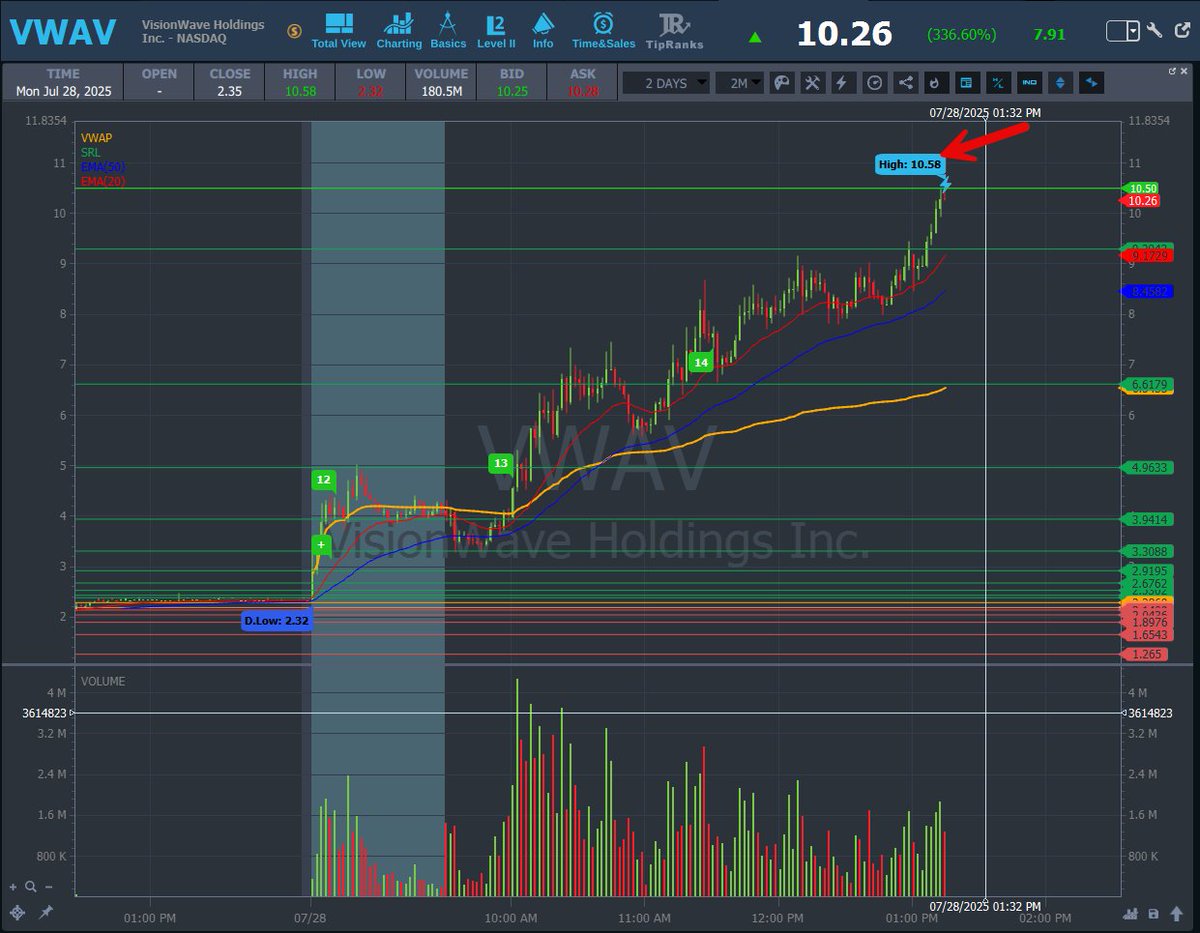Click the 10.50 price level tag

[x=1142, y=188]
